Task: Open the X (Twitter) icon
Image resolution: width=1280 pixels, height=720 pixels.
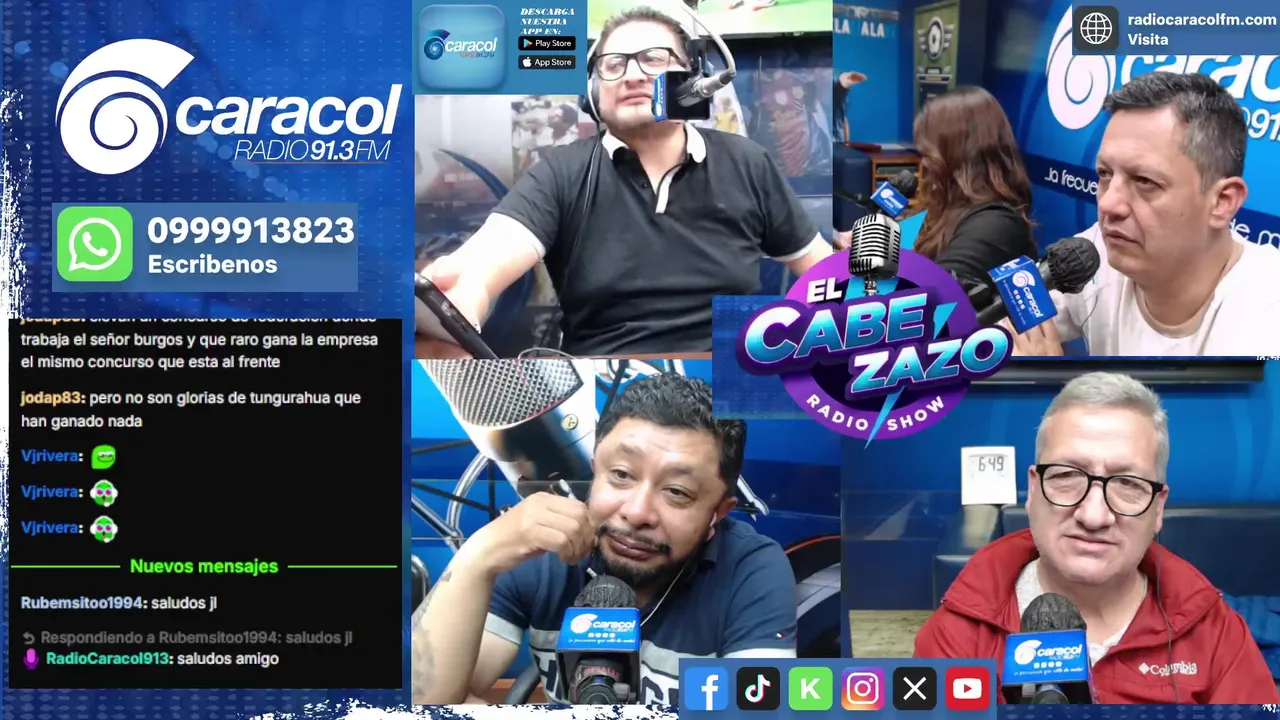Action: 914,689
